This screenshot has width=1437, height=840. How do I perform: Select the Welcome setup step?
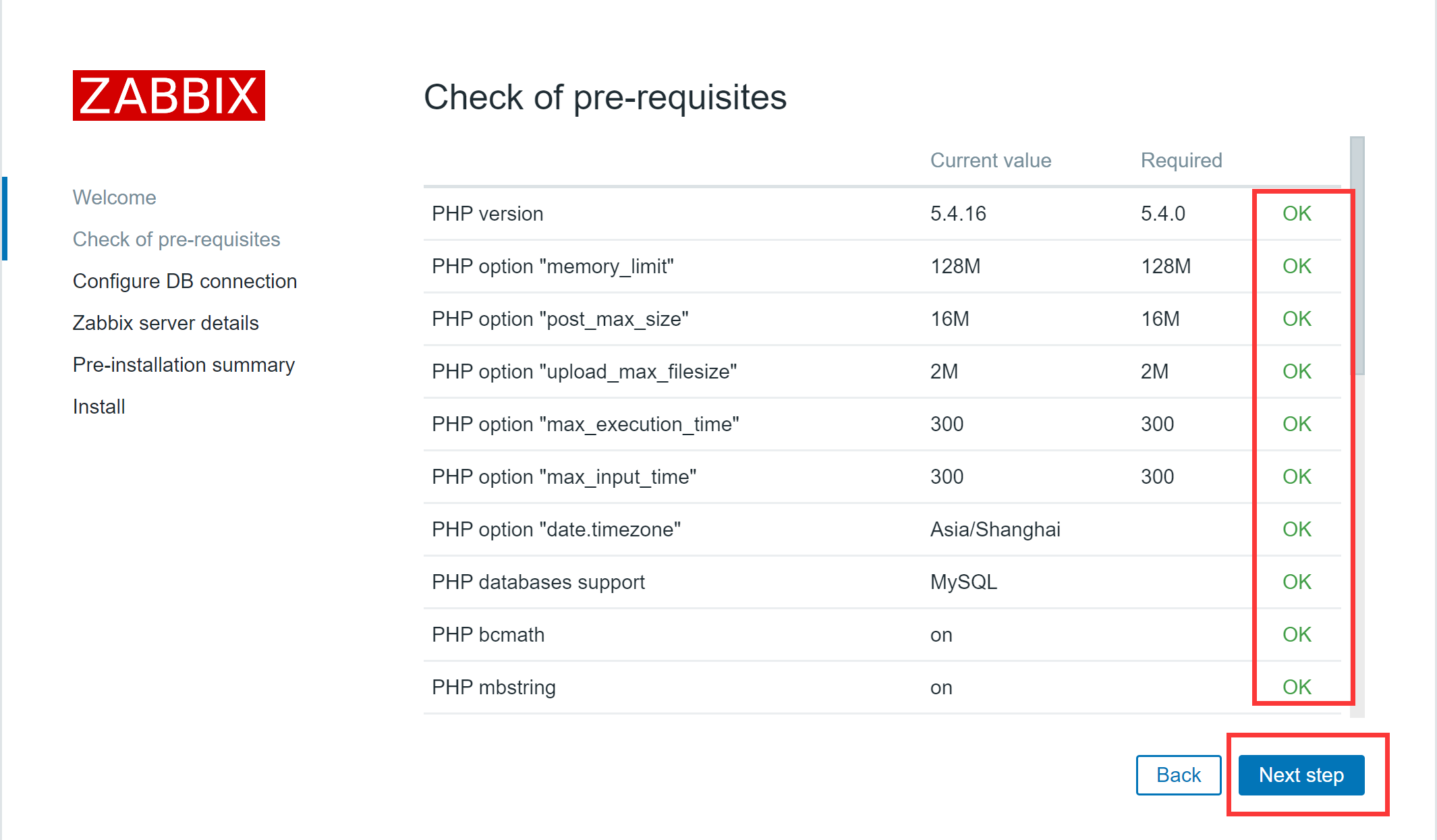click(114, 197)
